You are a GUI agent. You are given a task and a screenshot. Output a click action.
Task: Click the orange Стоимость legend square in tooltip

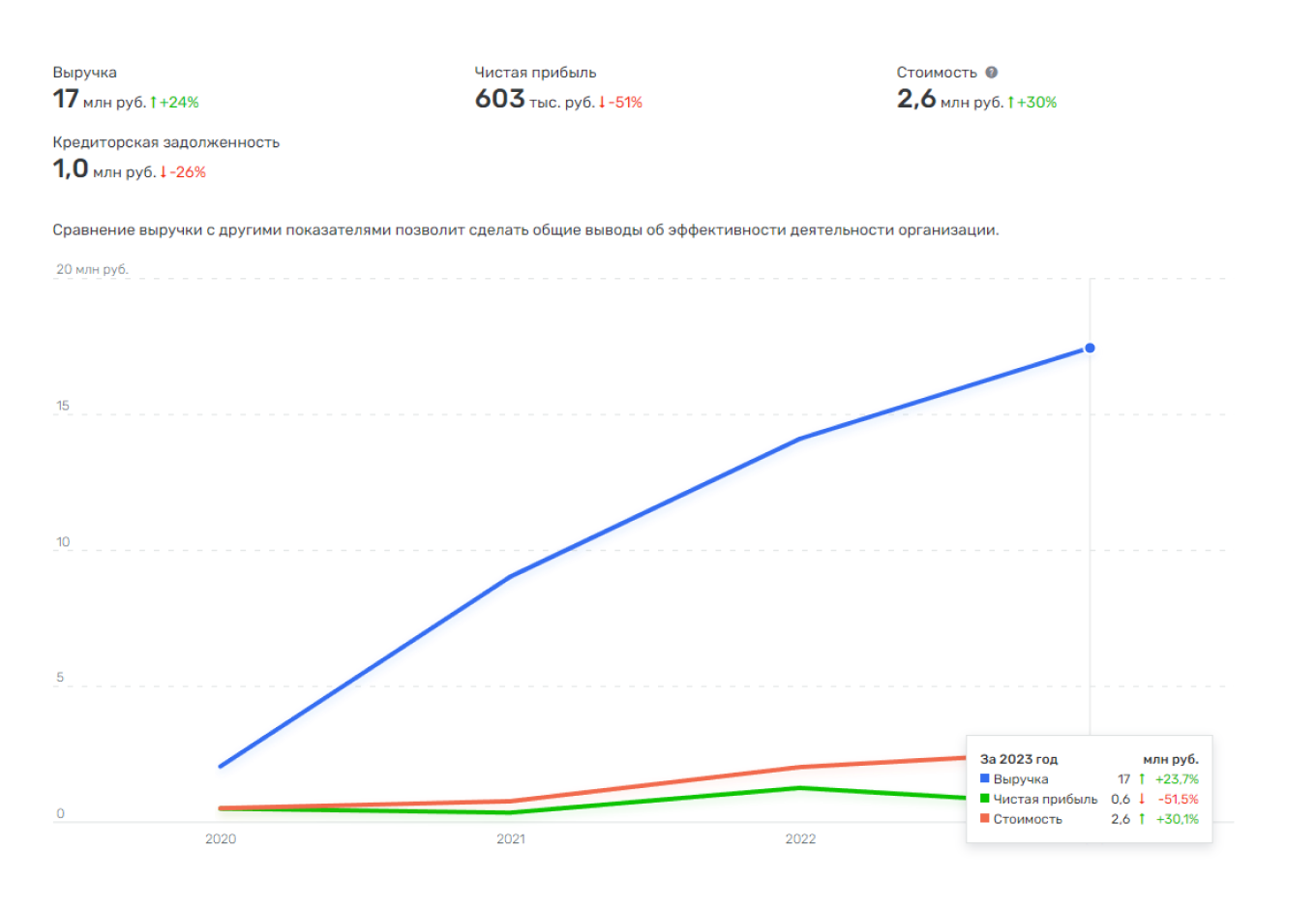tap(985, 819)
